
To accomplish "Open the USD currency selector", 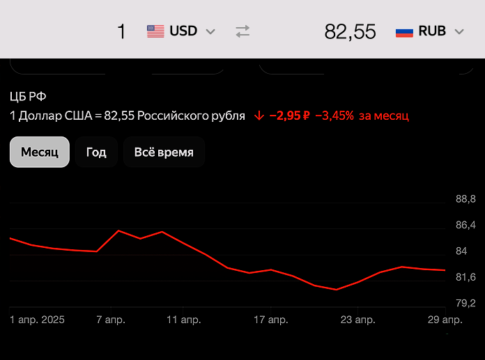I will click(181, 31).
